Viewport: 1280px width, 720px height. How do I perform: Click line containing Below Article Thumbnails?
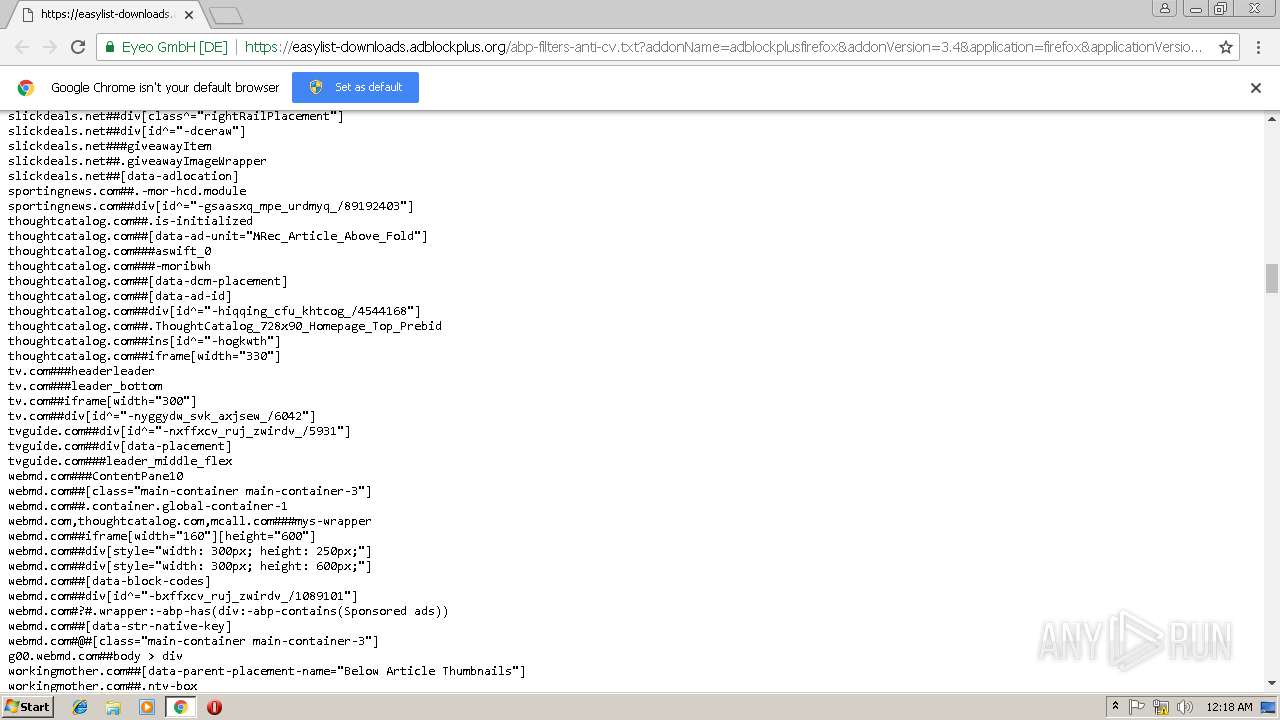pyautogui.click(x=267, y=671)
